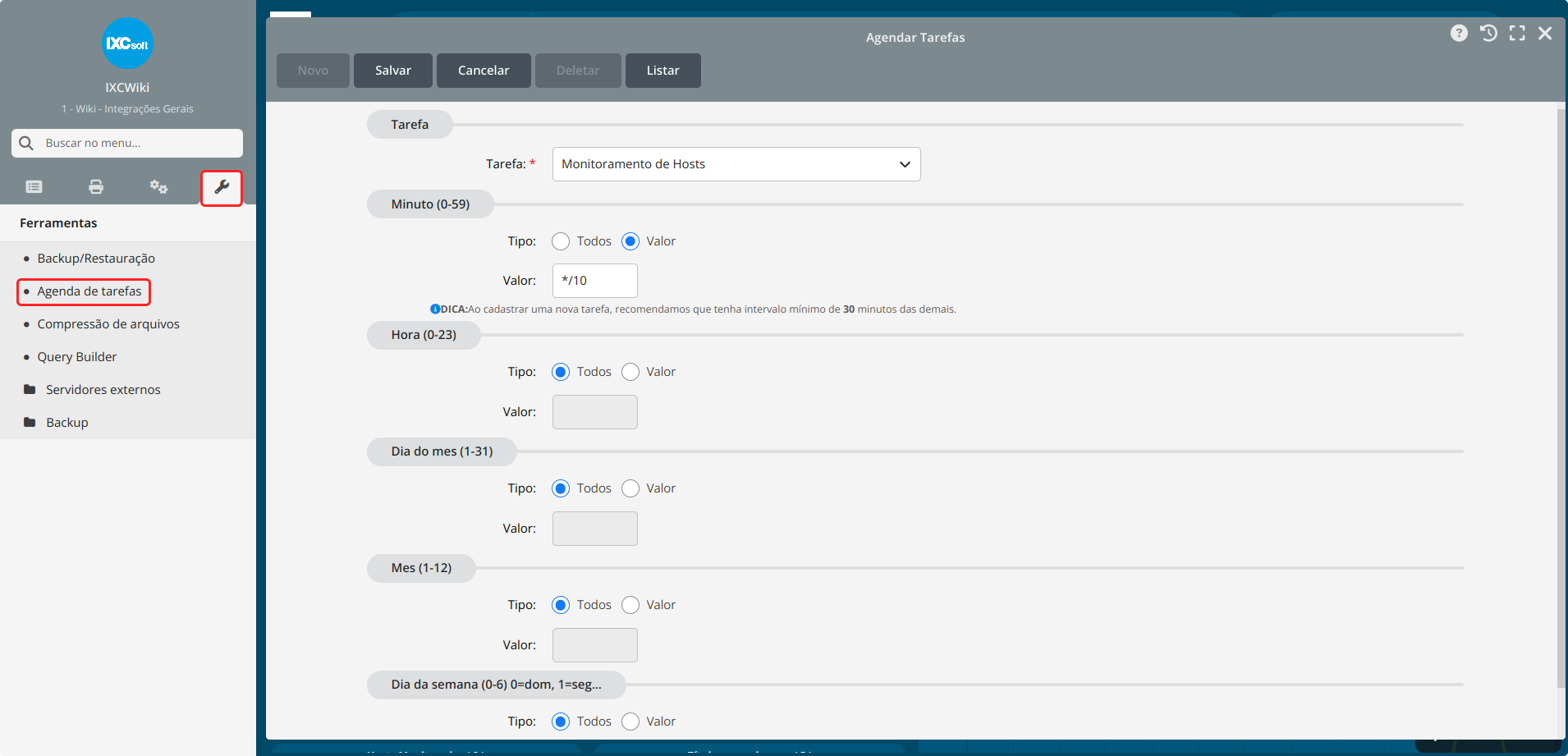Screen dimensions: 1568x756
Task: Click the Hora (0-23) section header
Action: (x=424, y=335)
